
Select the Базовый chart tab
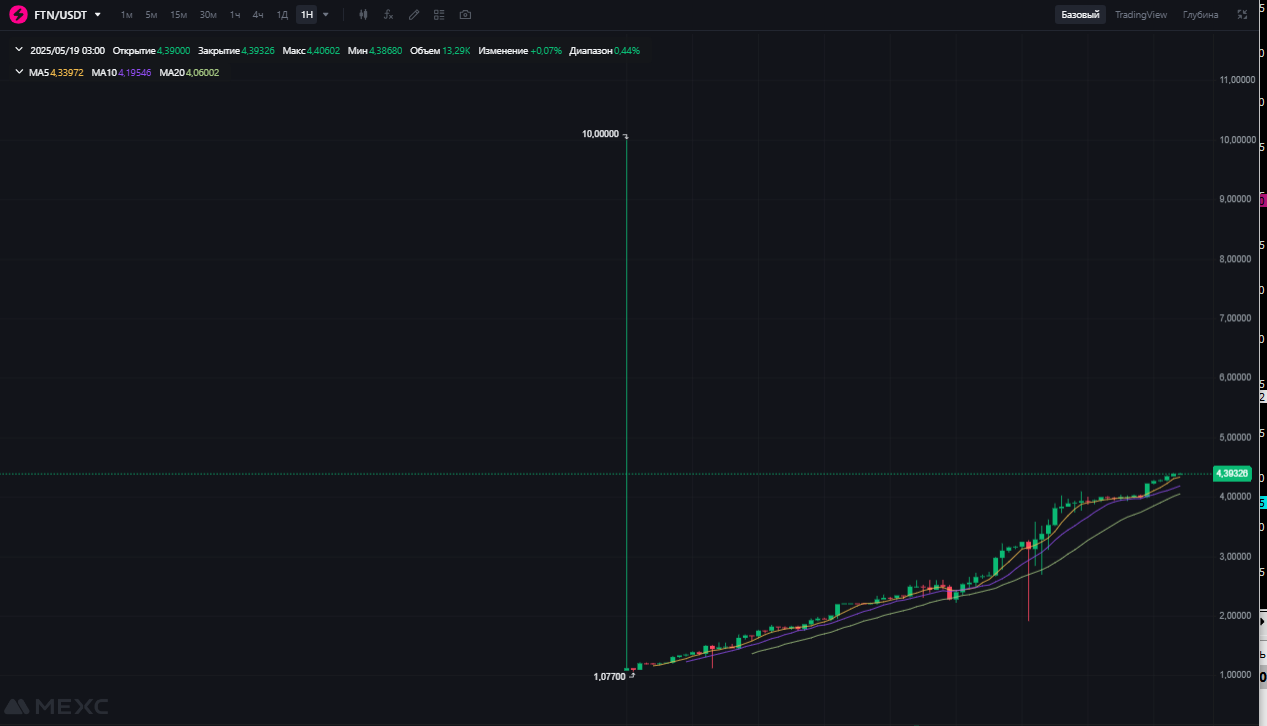(x=1080, y=15)
